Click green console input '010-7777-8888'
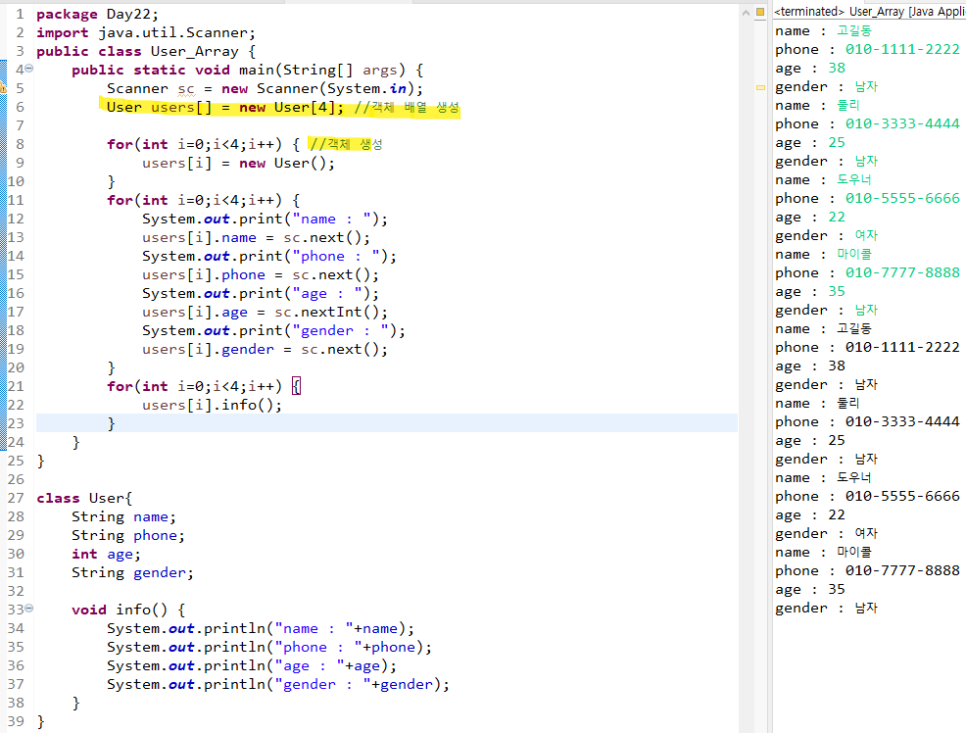The height and width of the screenshot is (733, 966). click(902, 273)
